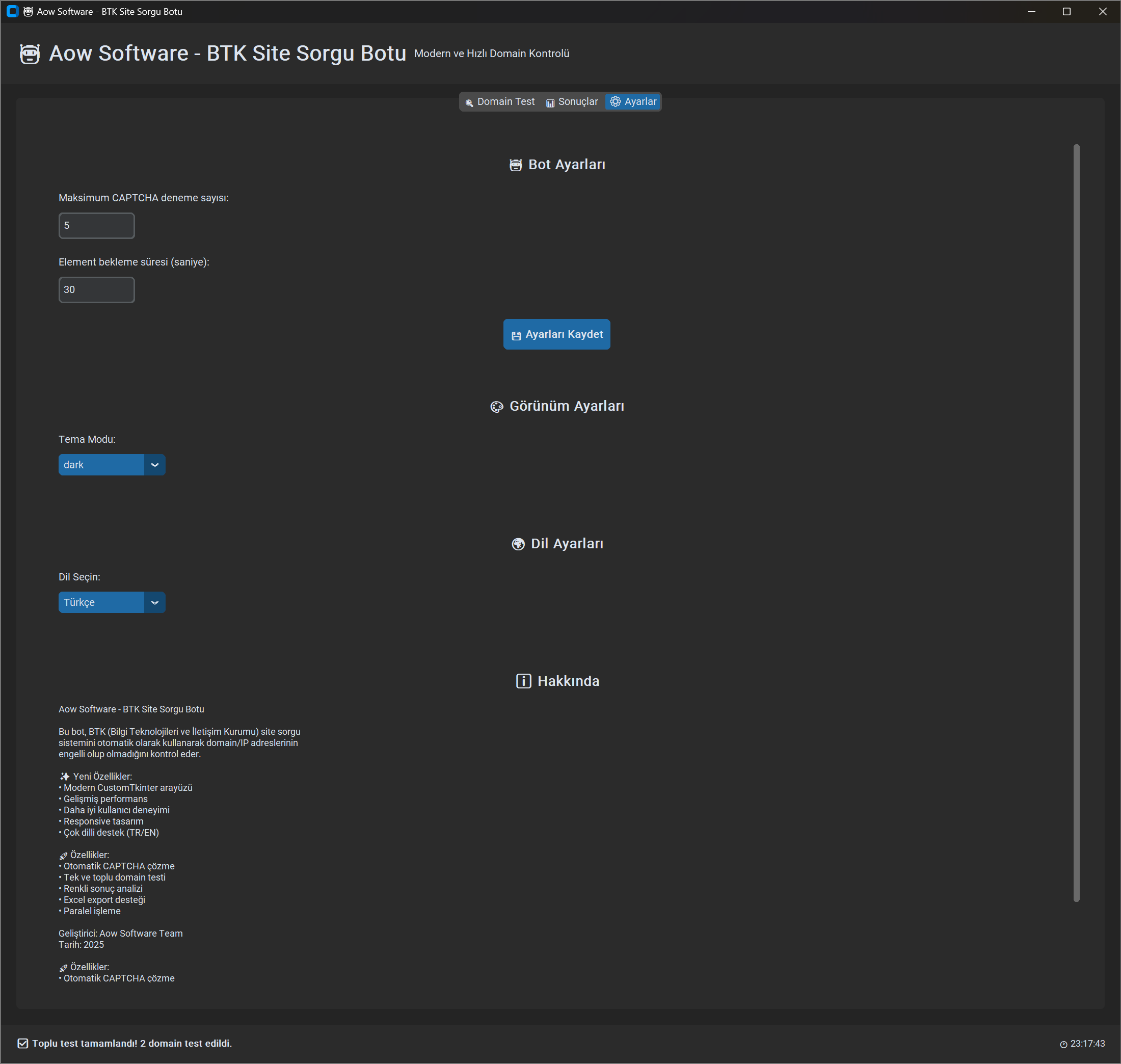Open the Domain Test tab
Viewport: 1121px width, 1064px height.
coord(500,101)
